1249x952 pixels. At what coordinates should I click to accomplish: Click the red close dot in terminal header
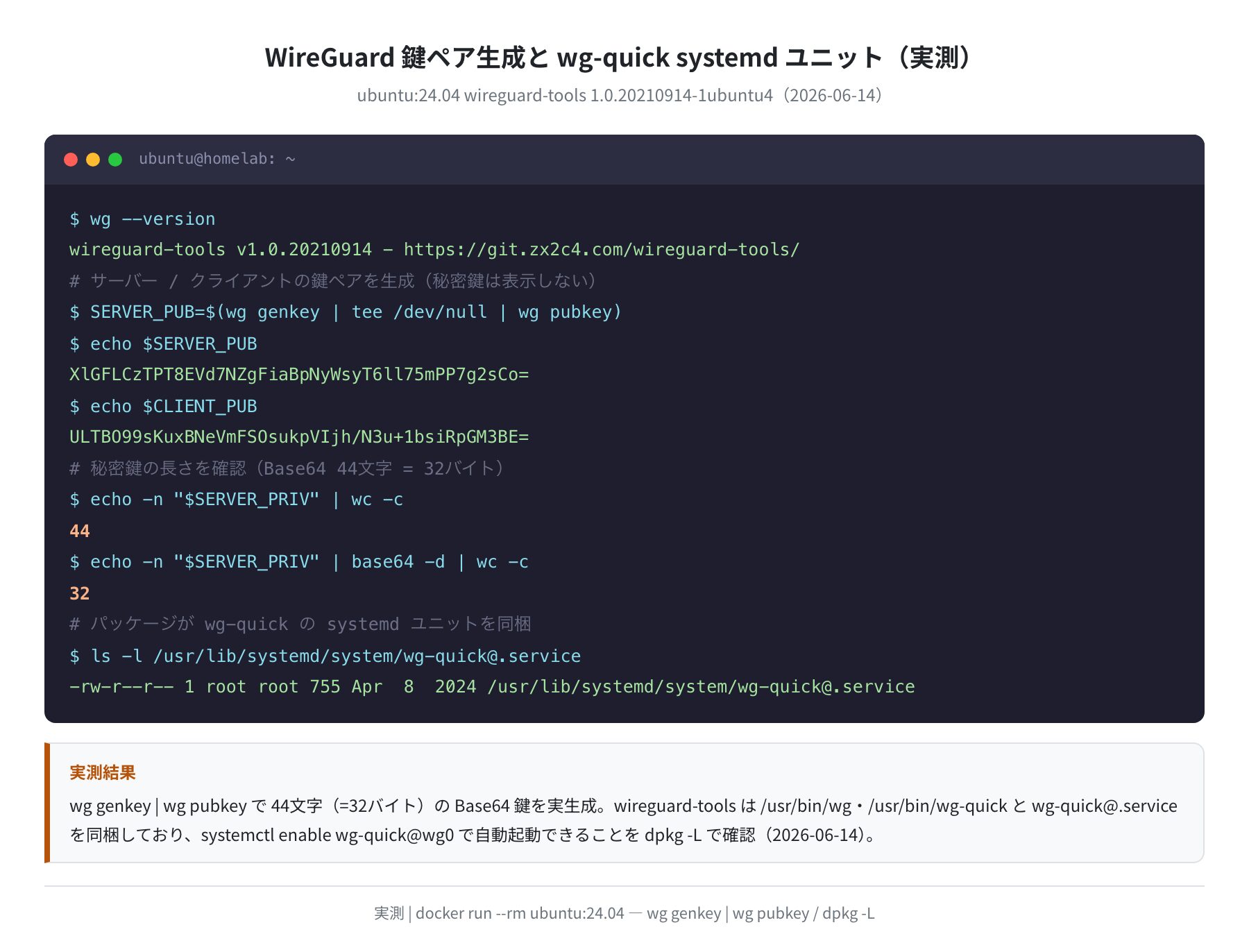pos(71,160)
